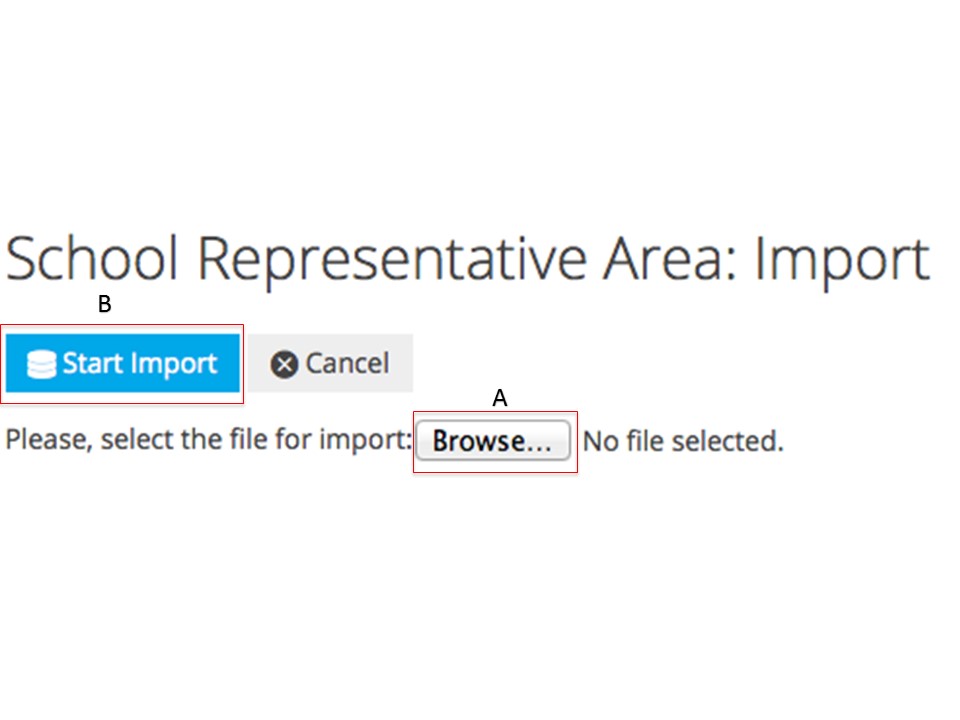Click the word 'Please,' in the import prompt
Viewport: 960px width, 720px height.
click(x=49, y=440)
